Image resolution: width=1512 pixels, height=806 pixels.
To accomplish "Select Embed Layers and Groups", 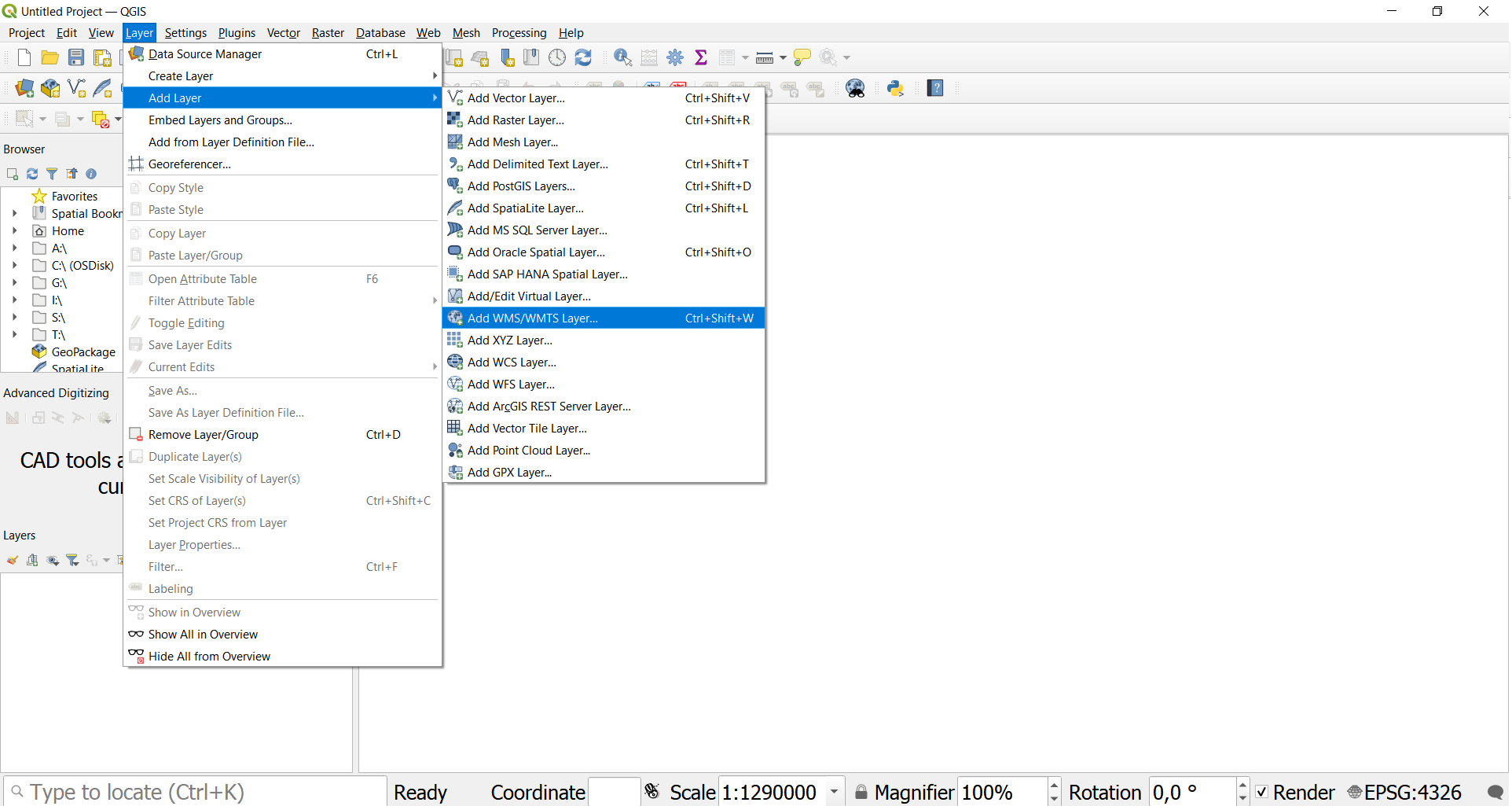I will (283, 120).
